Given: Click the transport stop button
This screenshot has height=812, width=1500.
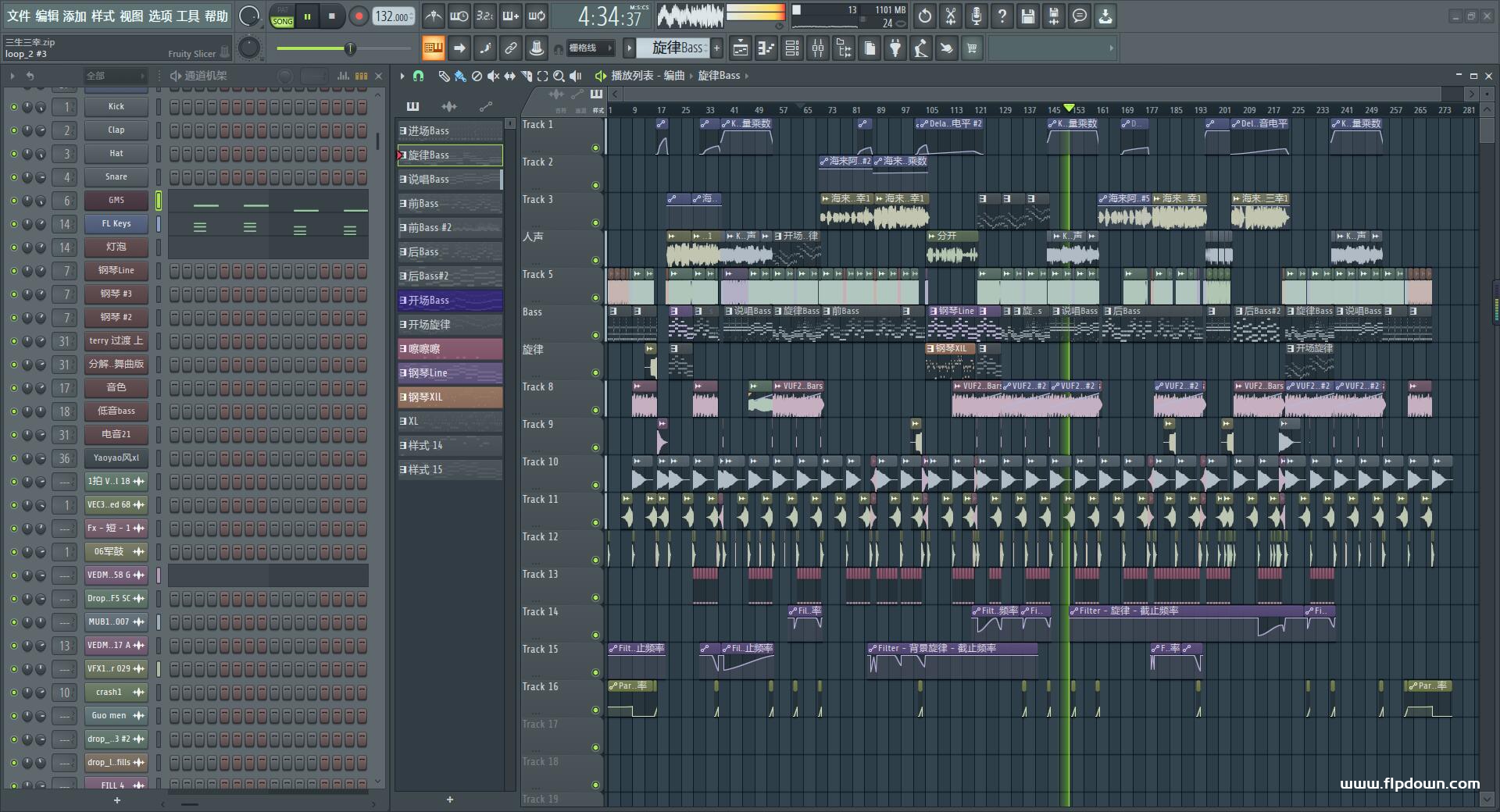Looking at the screenshot, I should pyautogui.click(x=331, y=16).
